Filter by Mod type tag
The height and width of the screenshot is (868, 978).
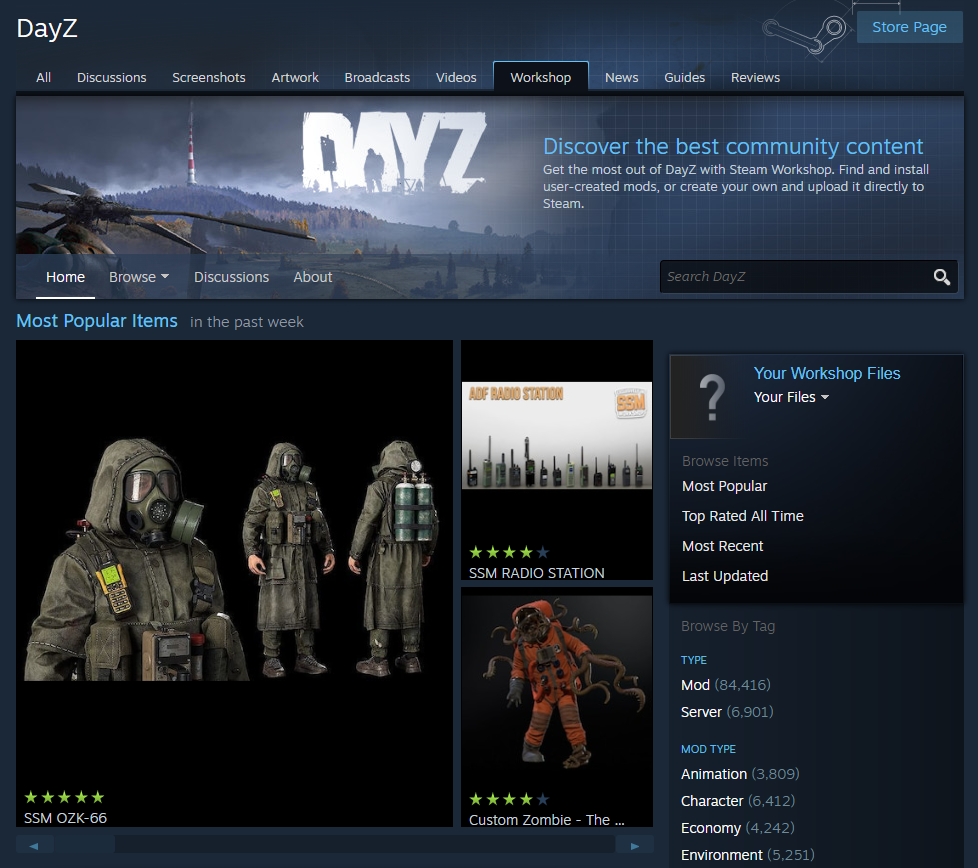coord(725,685)
